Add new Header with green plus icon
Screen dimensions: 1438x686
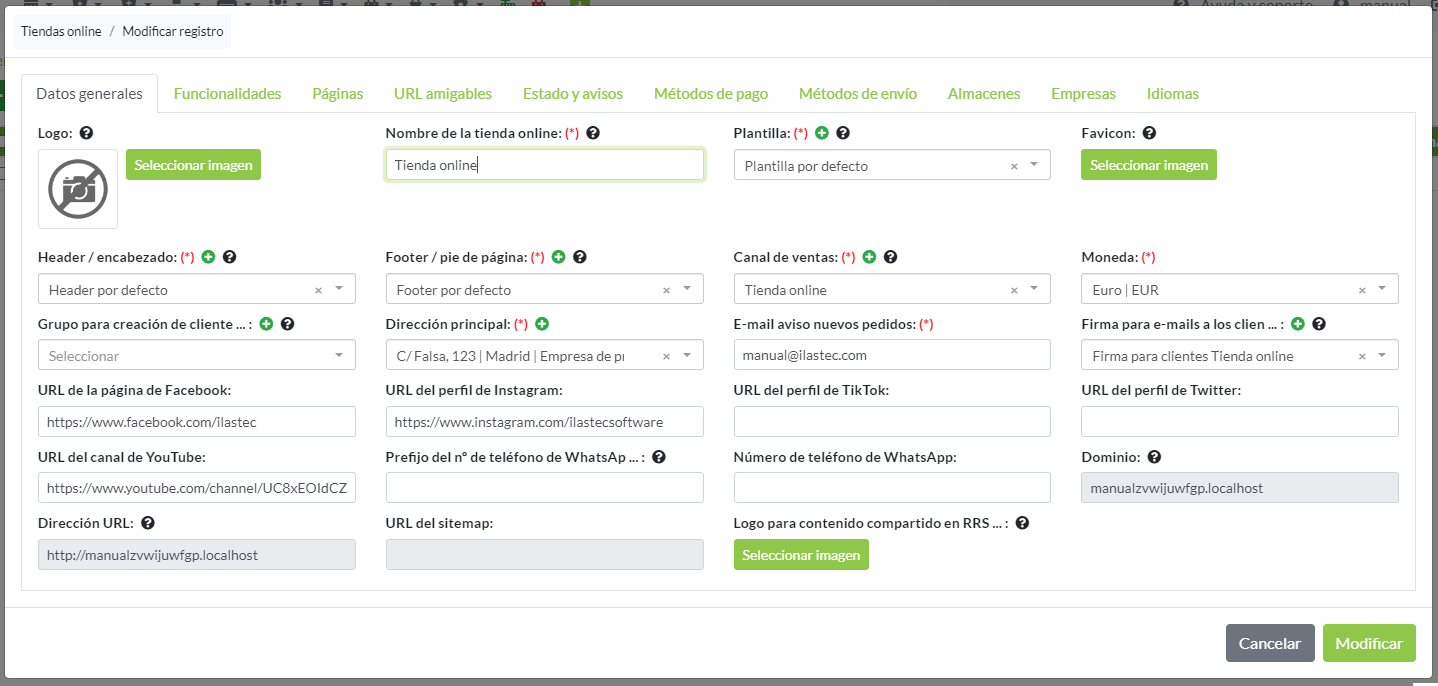(x=208, y=257)
